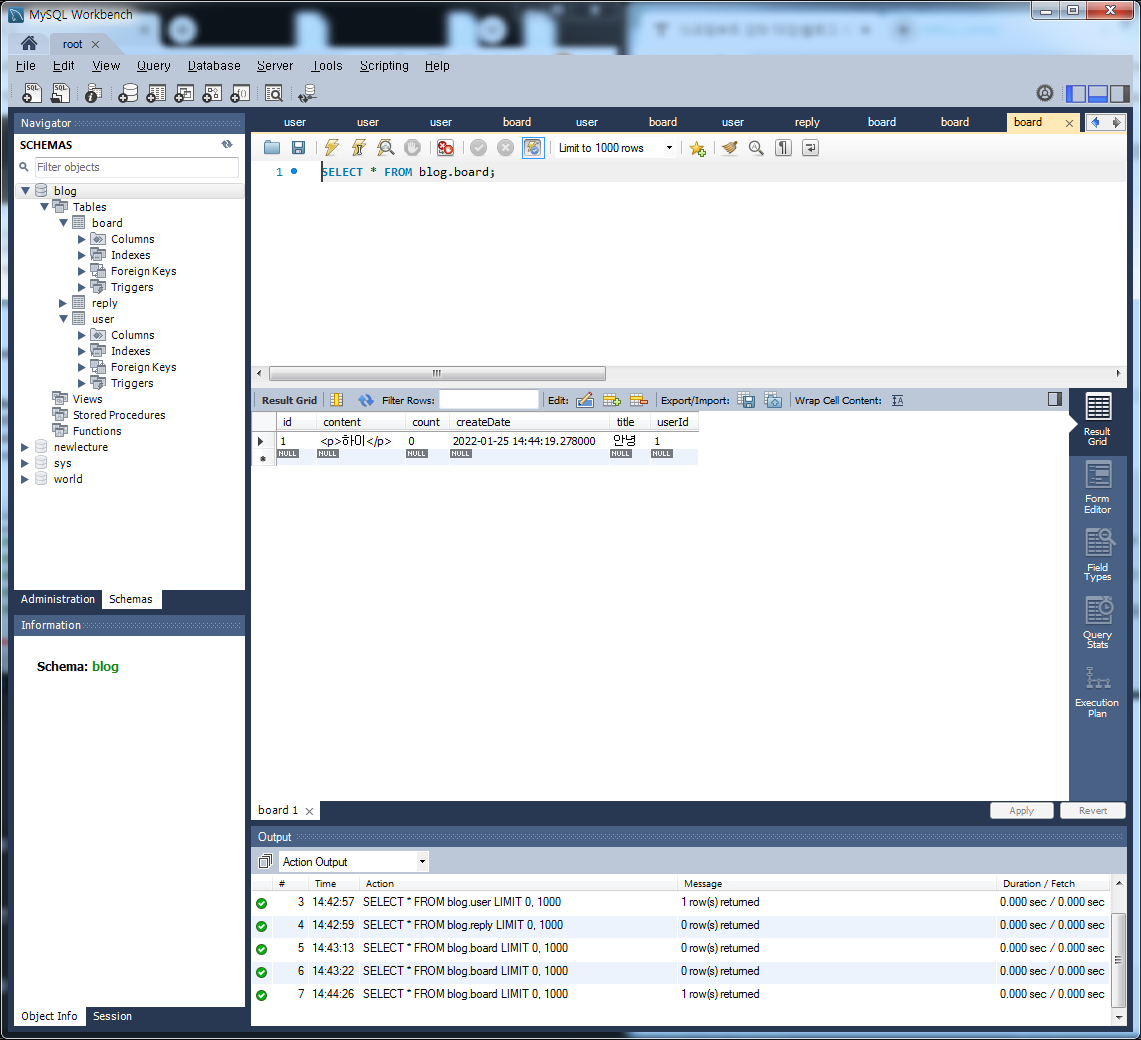Reconnect to DBMS toolbar icon
The width and height of the screenshot is (1141, 1040).
pyautogui.click(x=307, y=93)
